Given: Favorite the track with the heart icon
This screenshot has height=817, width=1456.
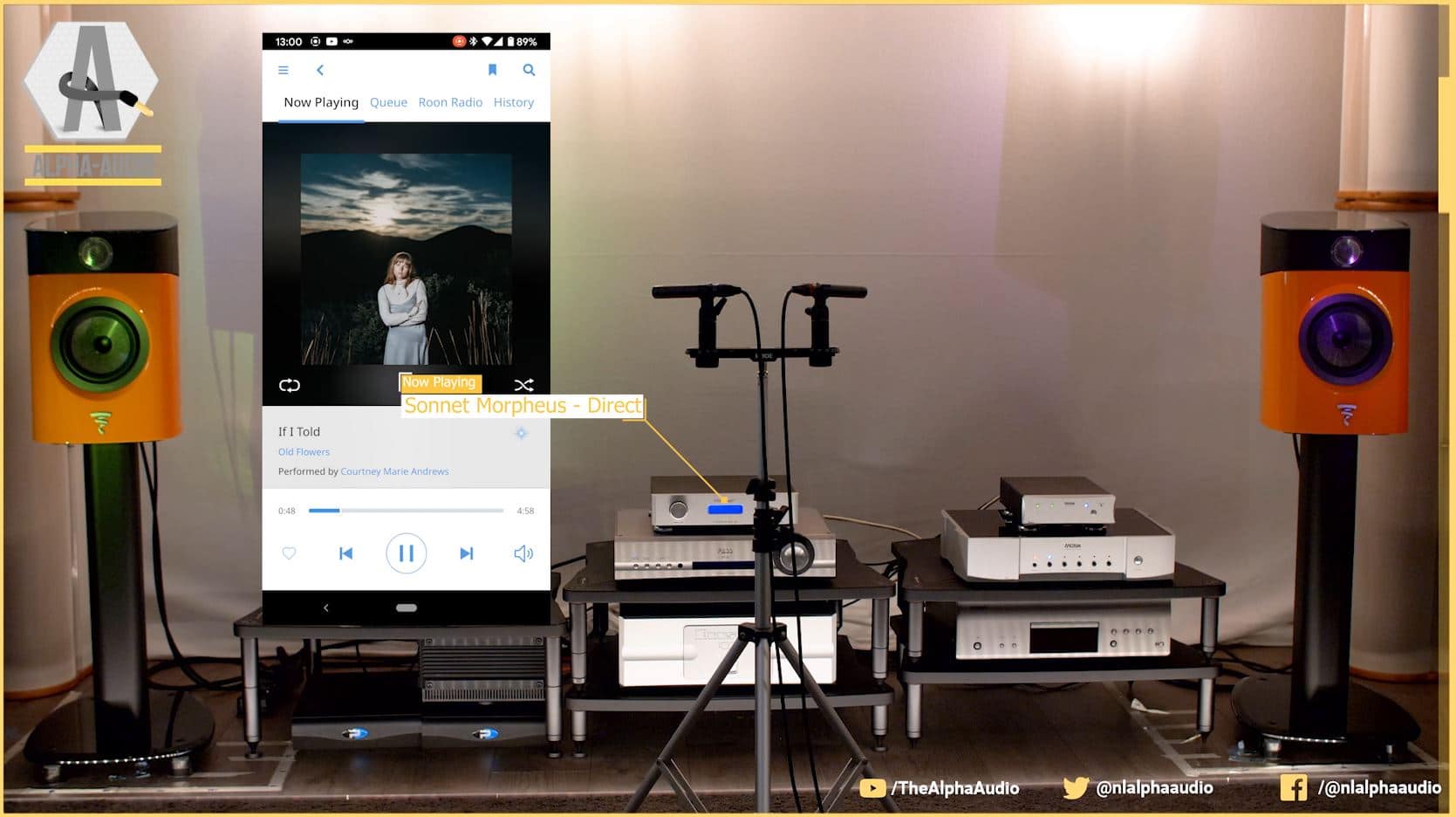Looking at the screenshot, I should click(289, 553).
